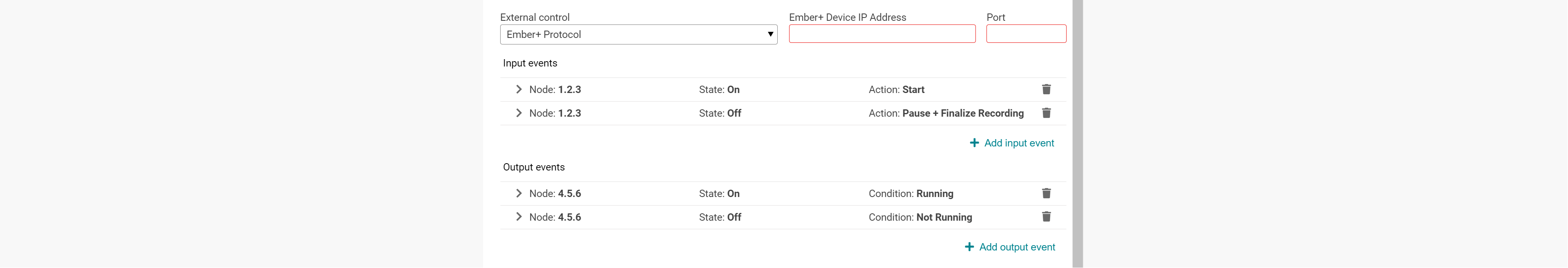
Task: Expand the Node 4.5.6 State On row
Action: pos(519,193)
